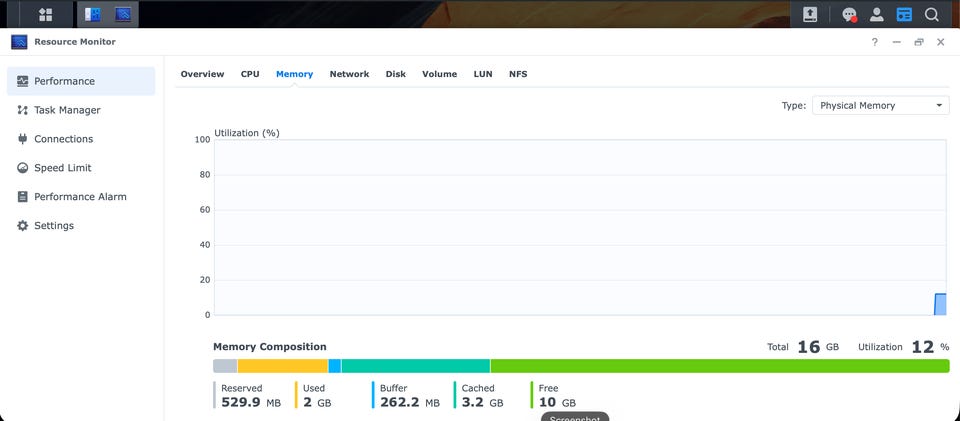960x421 pixels.
Task: Click the gray Reserved segment of memory bar
Action: [x=225, y=366]
